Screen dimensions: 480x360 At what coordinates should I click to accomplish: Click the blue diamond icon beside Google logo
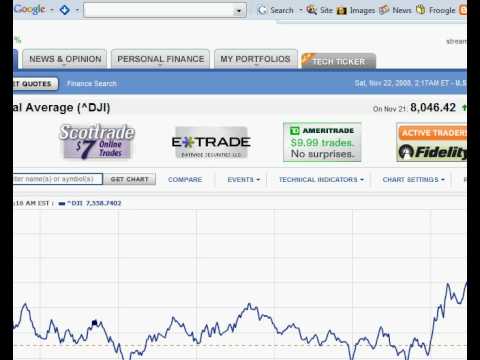pyautogui.click(x=65, y=10)
